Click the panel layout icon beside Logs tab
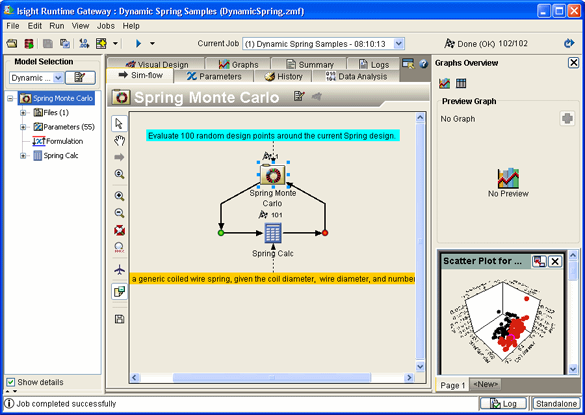Viewport: 585px width, 415px height. 408,64
